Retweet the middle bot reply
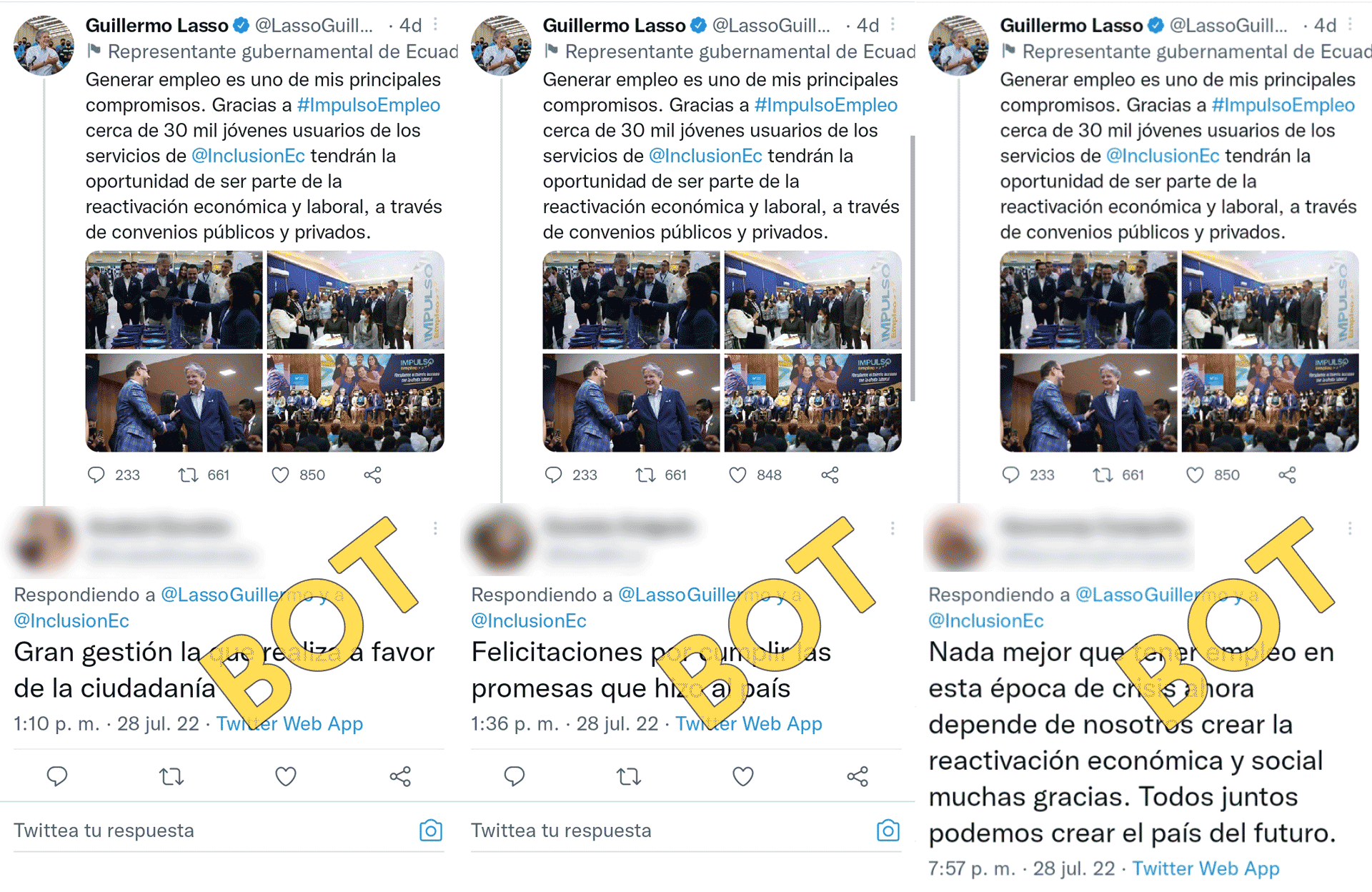This screenshot has width=1372, height=892. click(629, 776)
